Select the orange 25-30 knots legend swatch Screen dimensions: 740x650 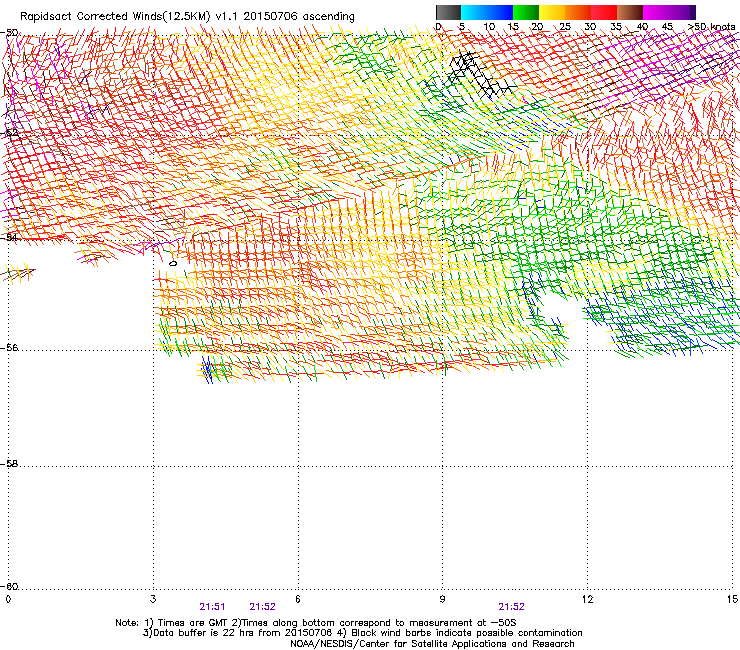click(578, 12)
